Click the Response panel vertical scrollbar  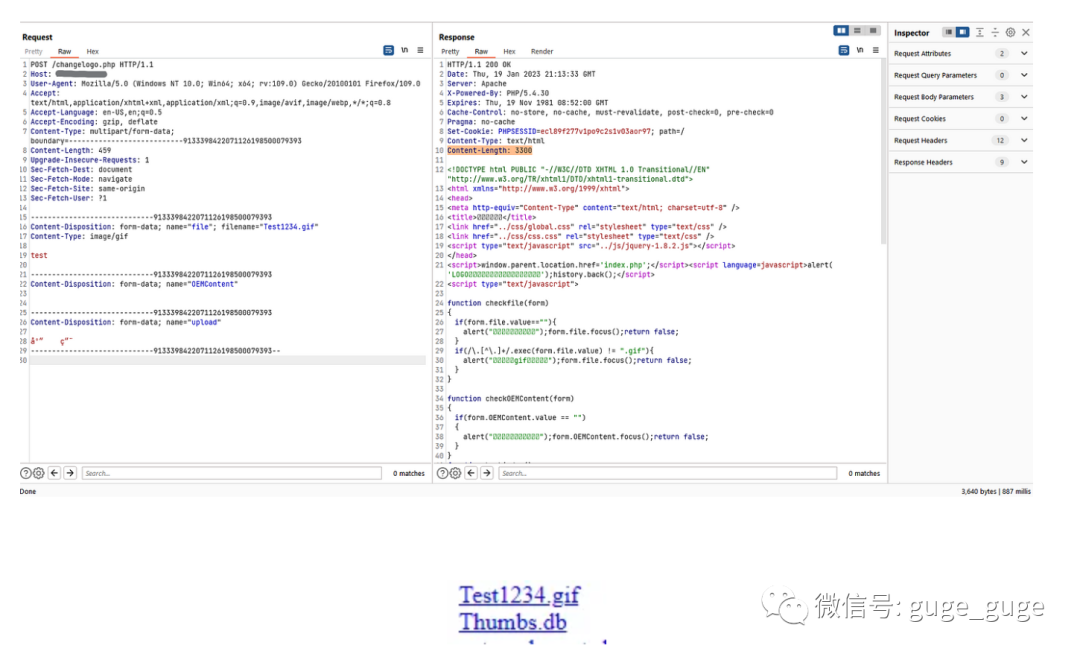click(884, 152)
